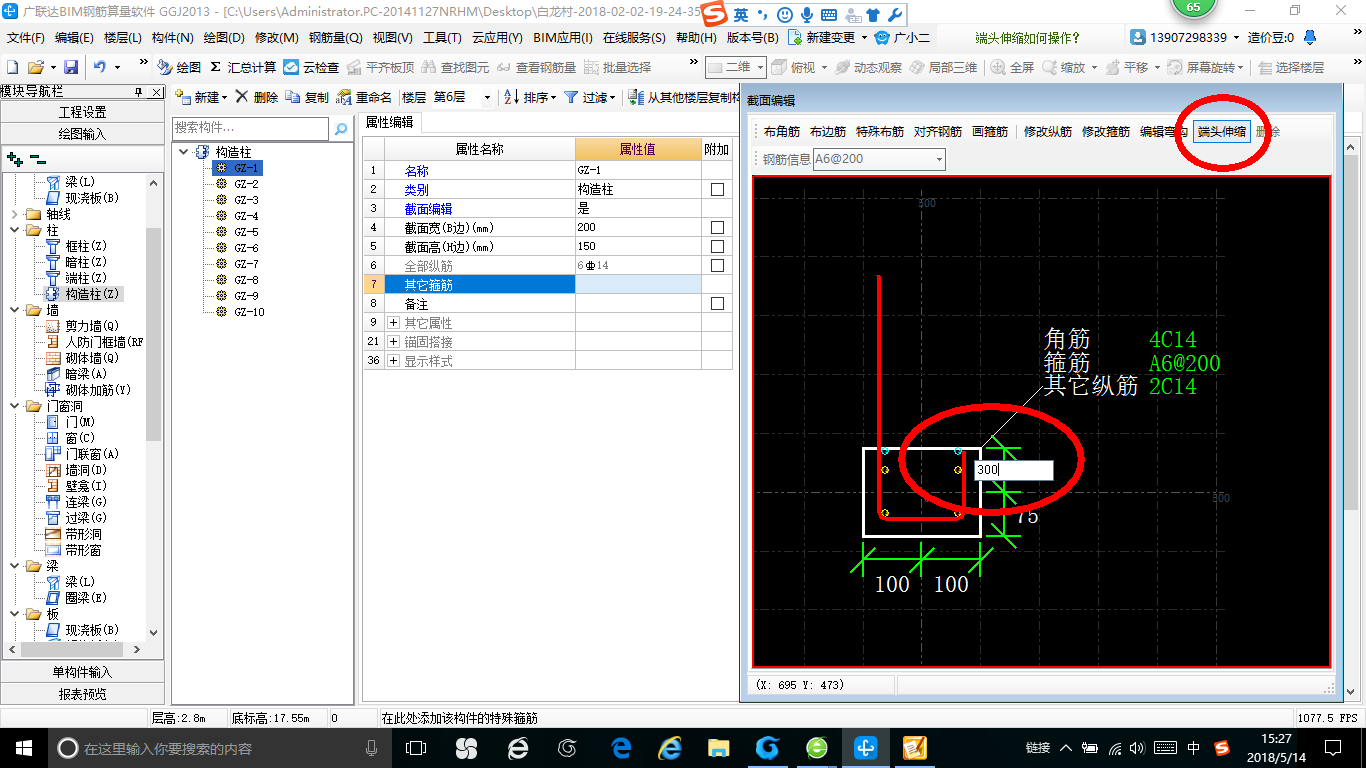Run 汇总计算 summary calculation
The image size is (1366, 768).
(x=243, y=67)
